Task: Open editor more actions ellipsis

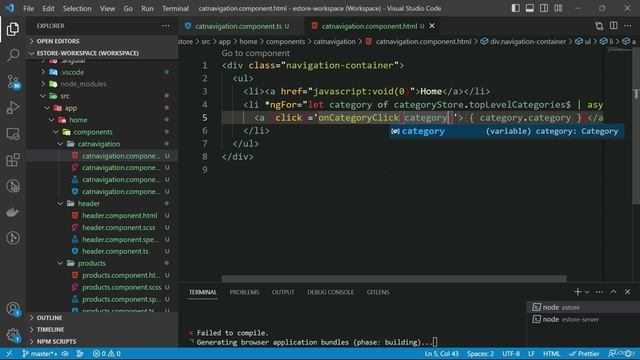Action: pyautogui.click(x=628, y=26)
